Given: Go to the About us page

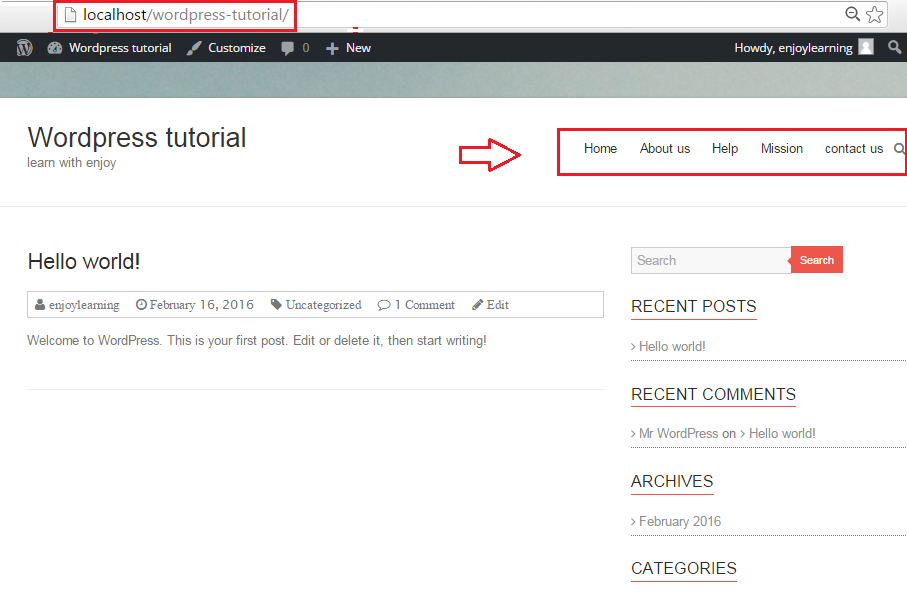Looking at the screenshot, I should (665, 149).
